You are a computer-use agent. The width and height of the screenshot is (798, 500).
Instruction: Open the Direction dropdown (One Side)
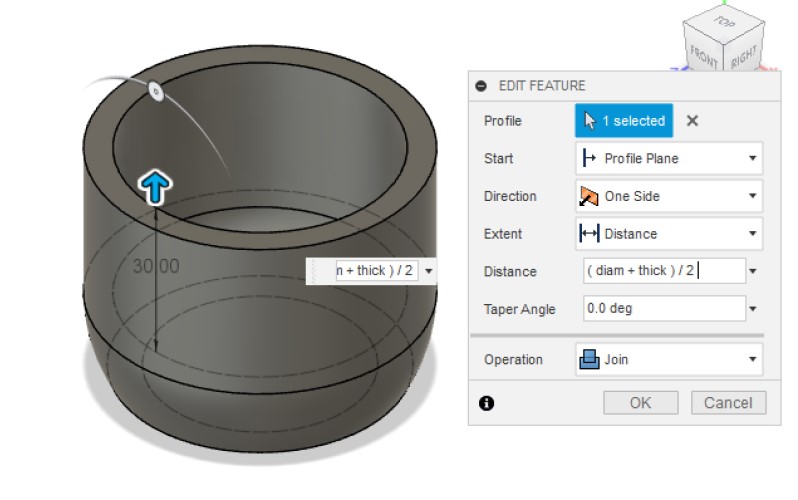669,196
